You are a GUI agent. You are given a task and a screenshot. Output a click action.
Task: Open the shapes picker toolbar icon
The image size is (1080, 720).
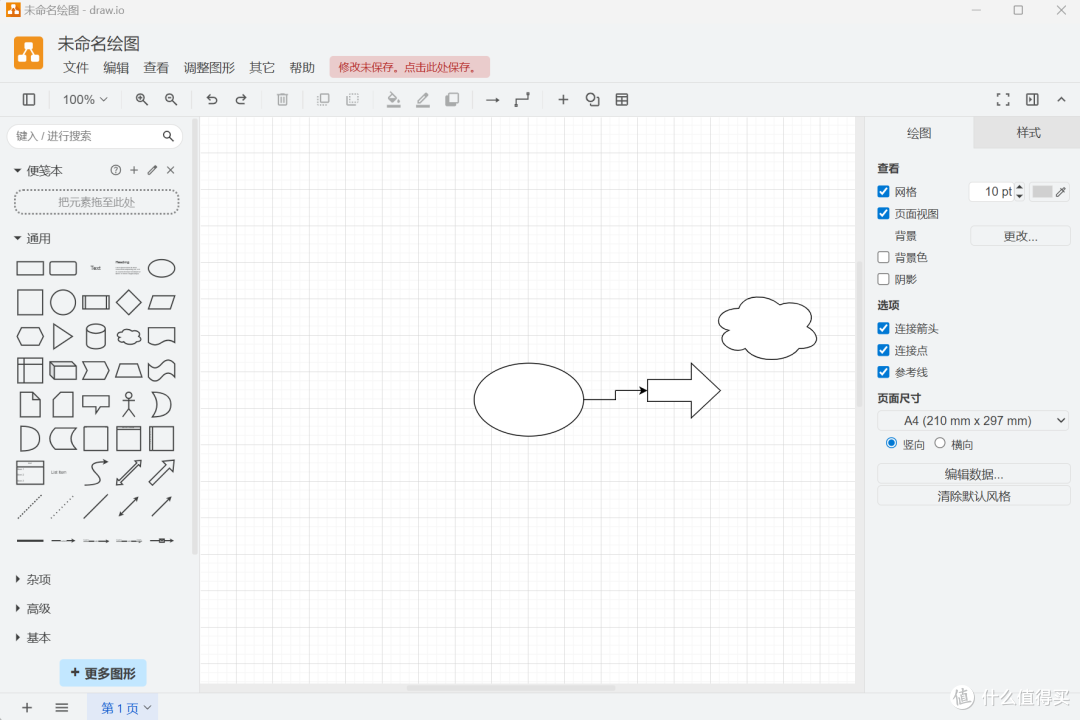[x=592, y=100]
